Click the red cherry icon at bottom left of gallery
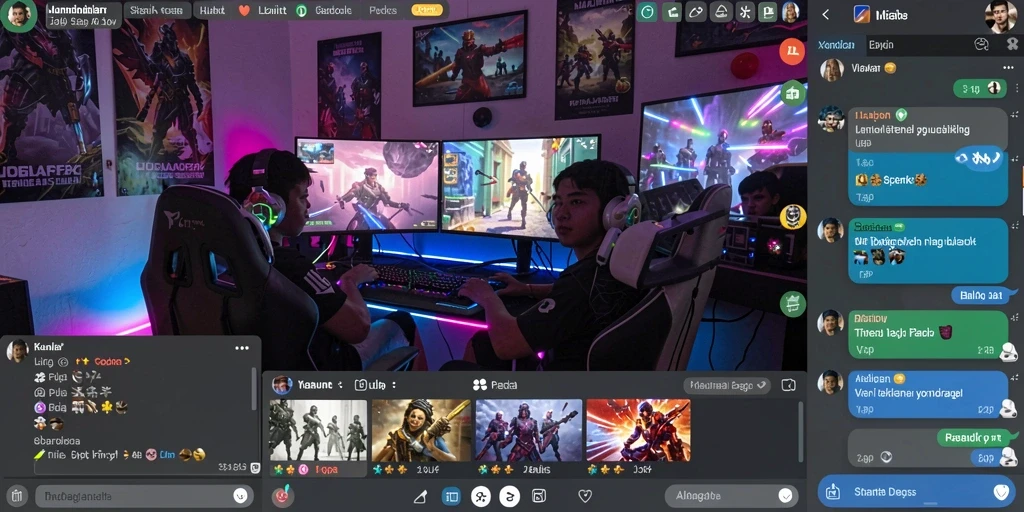Image resolution: width=1024 pixels, height=512 pixels. tap(283, 496)
